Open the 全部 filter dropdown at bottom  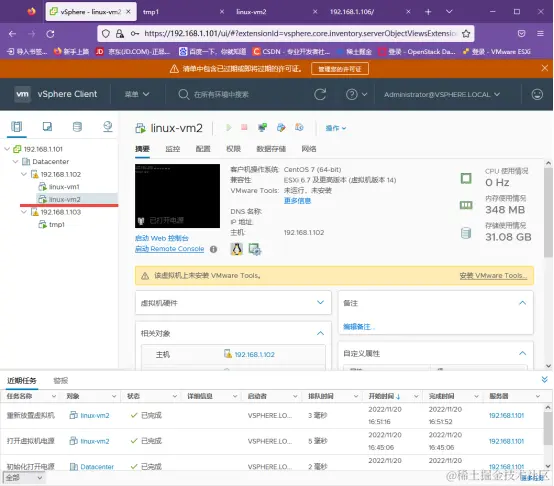point(23,478)
